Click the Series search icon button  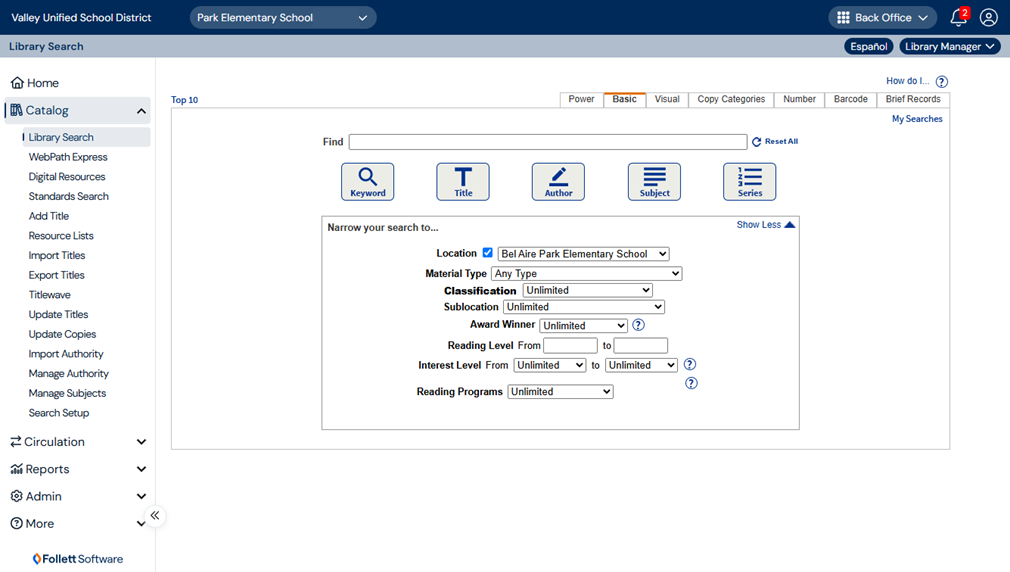[x=749, y=182]
